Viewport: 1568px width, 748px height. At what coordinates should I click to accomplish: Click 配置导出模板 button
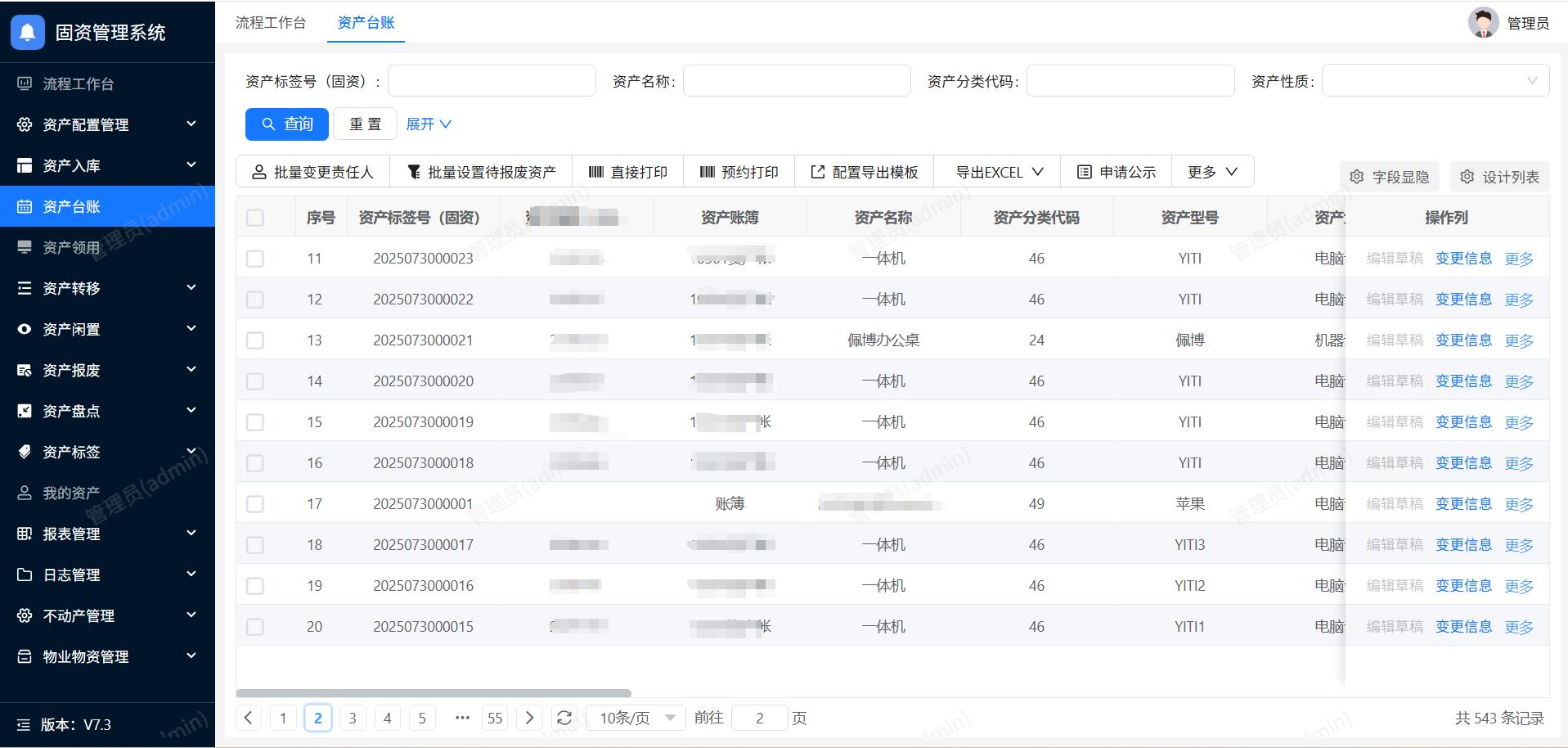pyautogui.click(x=864, y=172)
